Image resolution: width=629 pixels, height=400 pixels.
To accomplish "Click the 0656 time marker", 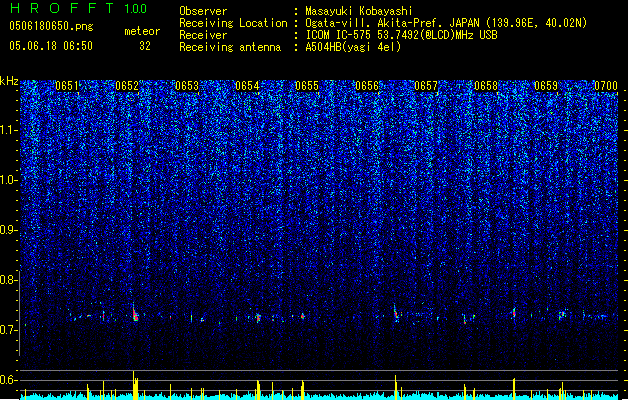I will point(367,86).
